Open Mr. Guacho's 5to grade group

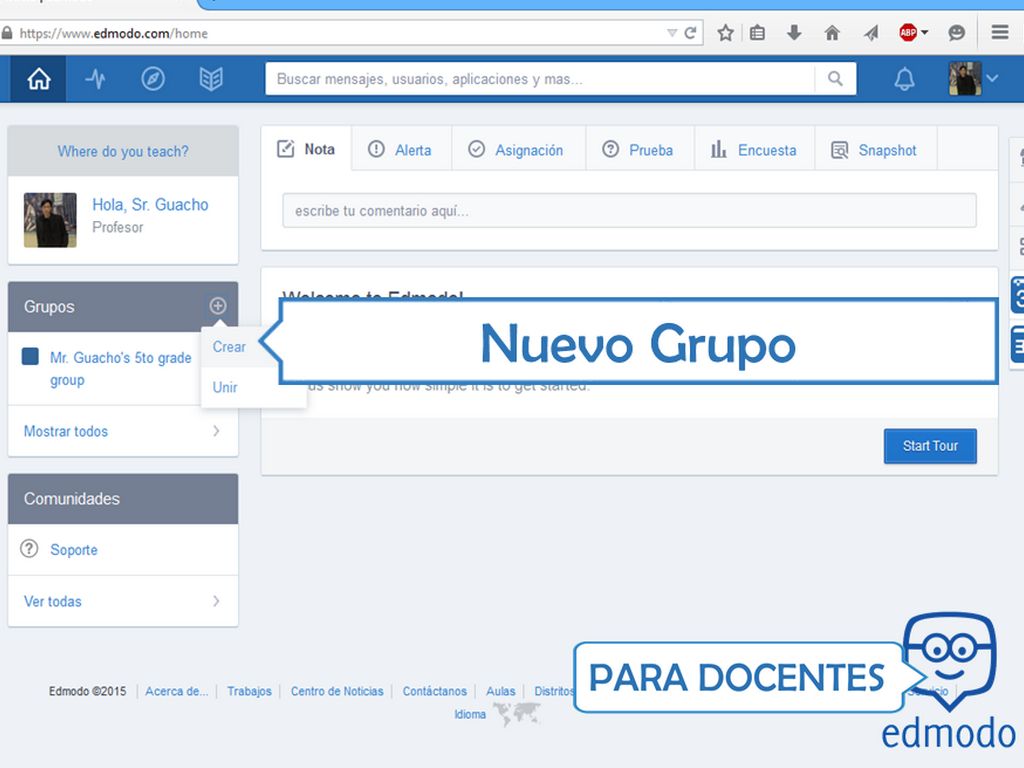(120, 368)
